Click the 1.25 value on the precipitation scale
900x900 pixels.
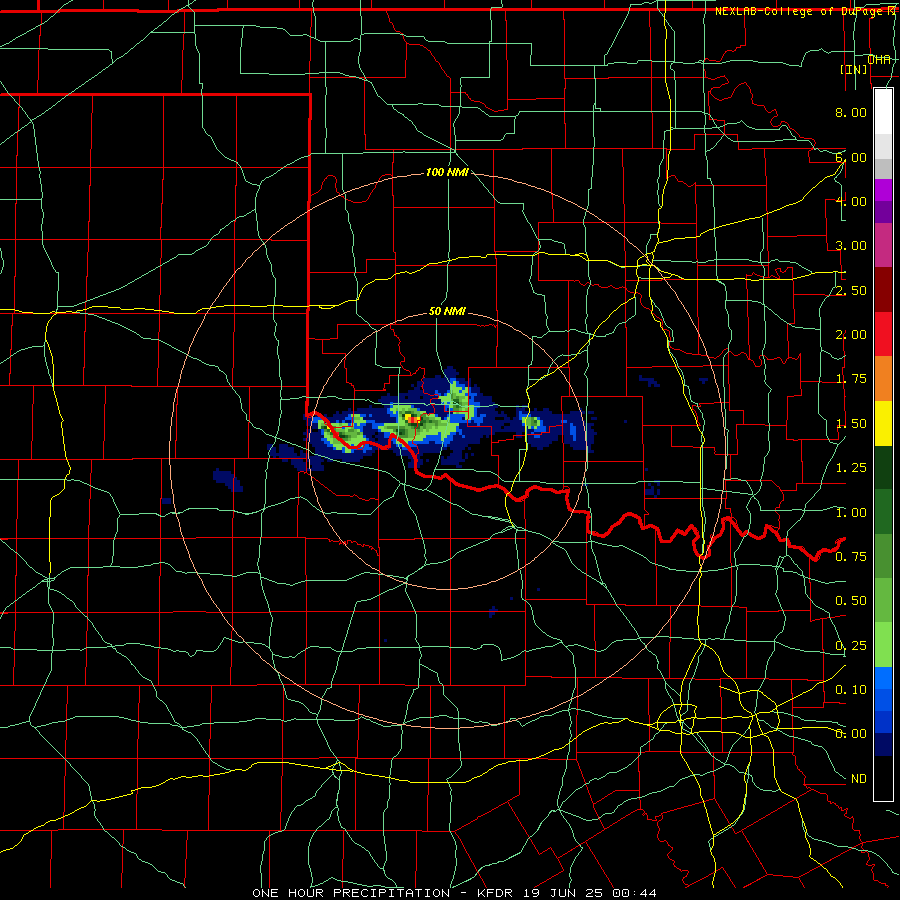[851, 468]
